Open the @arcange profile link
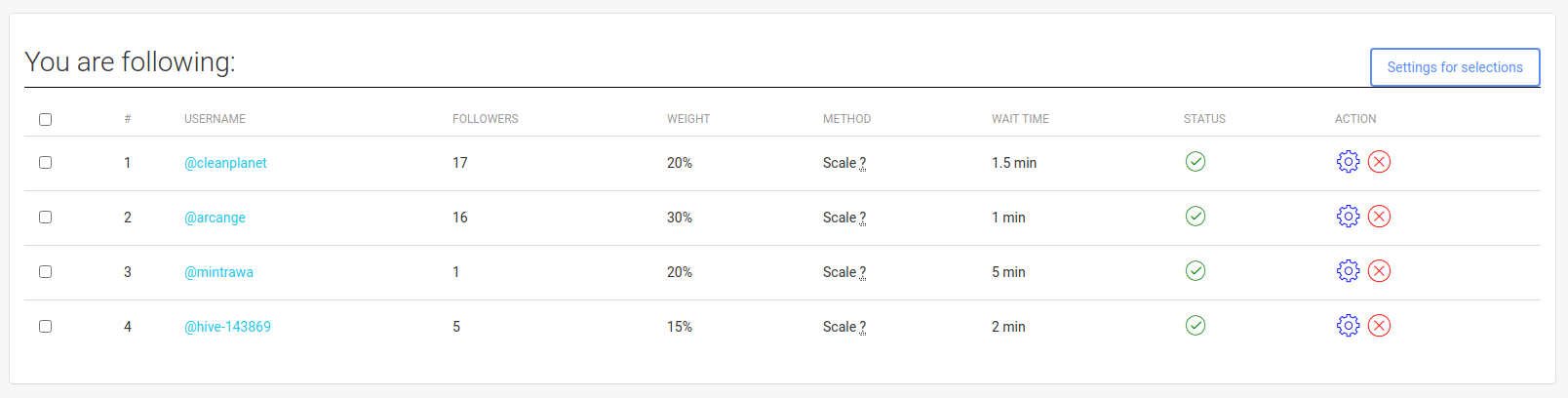Image resolution: width=1568 pixels, height=398 pixels. tap(215, 218)
